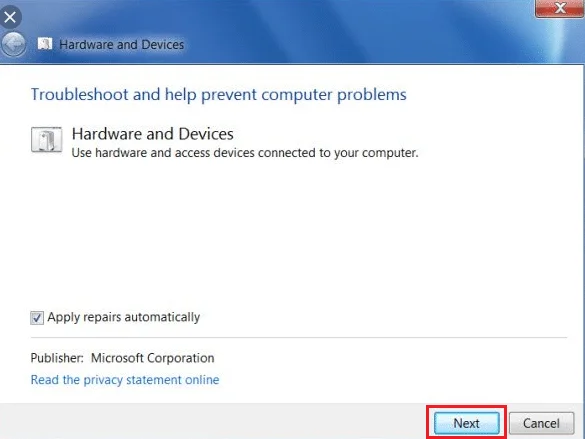Click the small troubleshooter icon in title bar
Viewport: 585px width, 439px height.
45,44
